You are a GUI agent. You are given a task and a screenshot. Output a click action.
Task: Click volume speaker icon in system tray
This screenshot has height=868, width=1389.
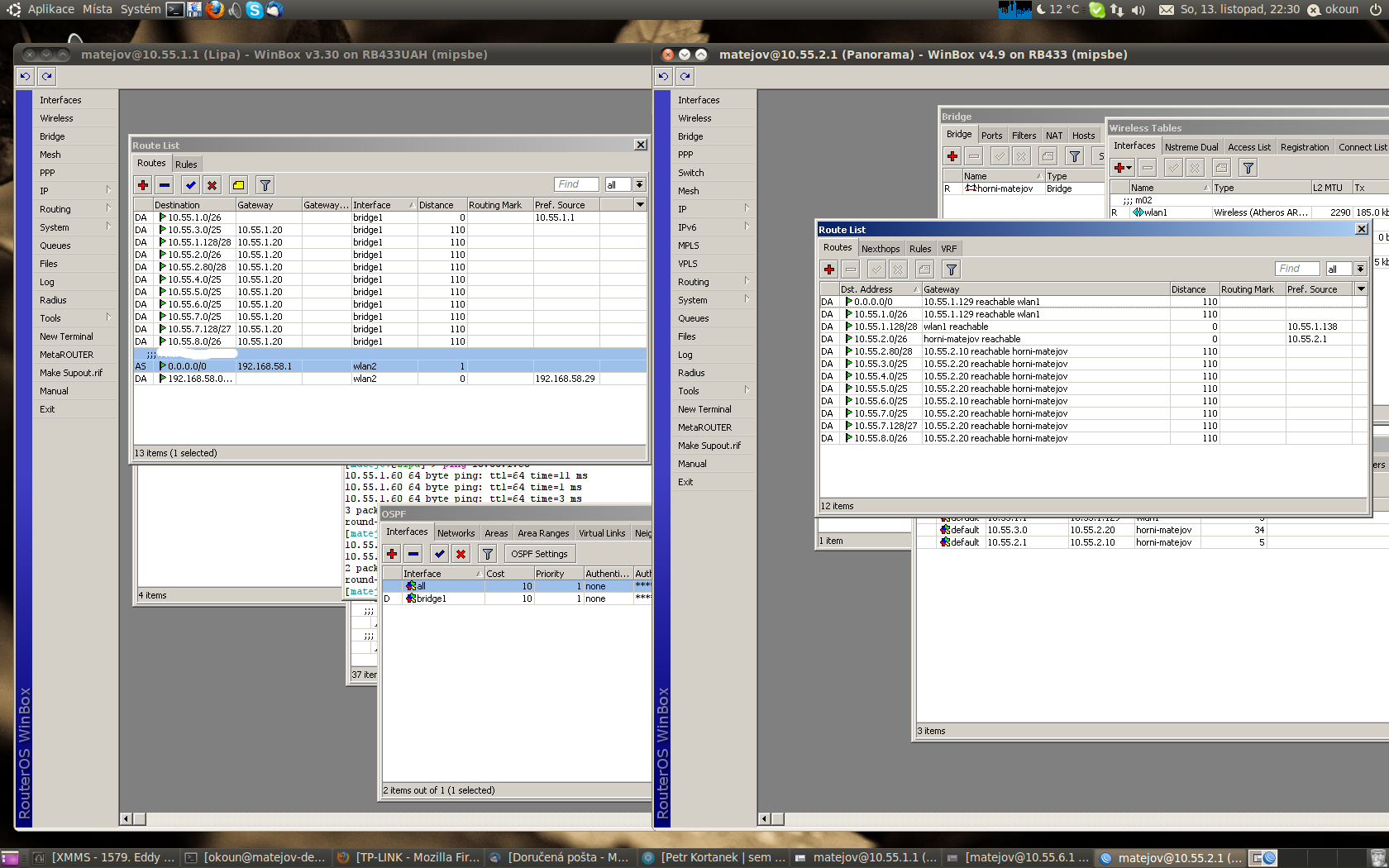tap(1138, 10)
